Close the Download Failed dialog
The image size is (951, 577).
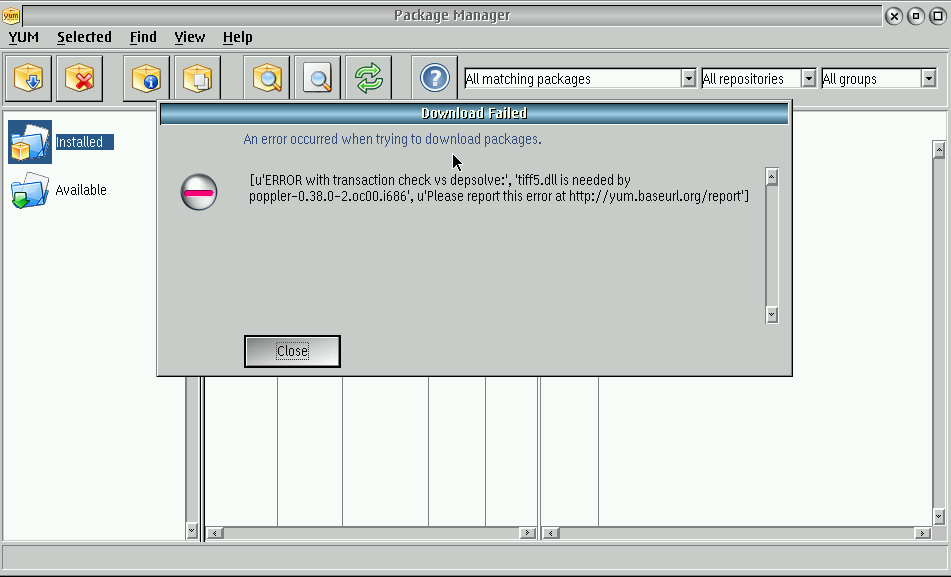click(x=291, y=351)
